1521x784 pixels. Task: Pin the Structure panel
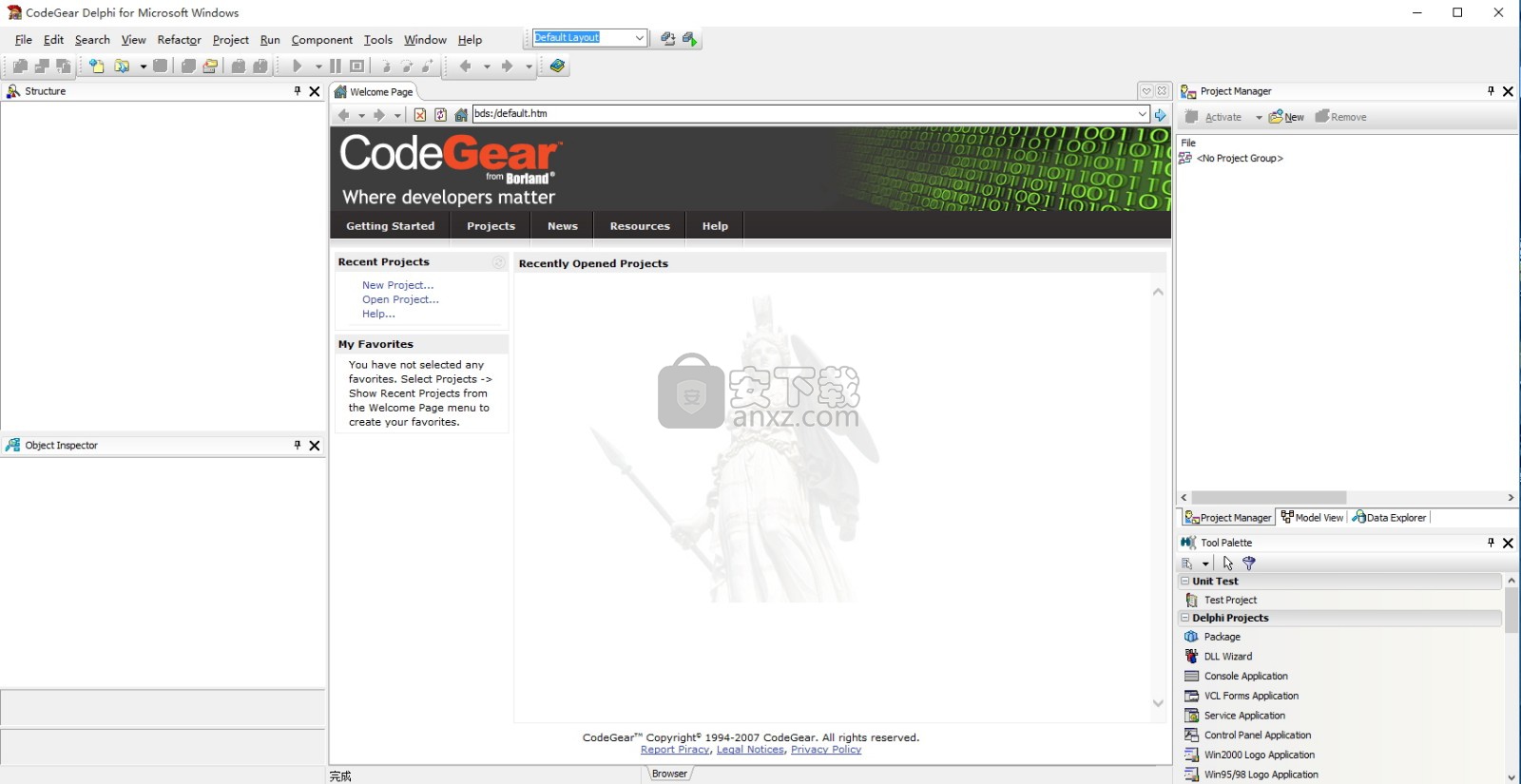click(x=298, y=91)
